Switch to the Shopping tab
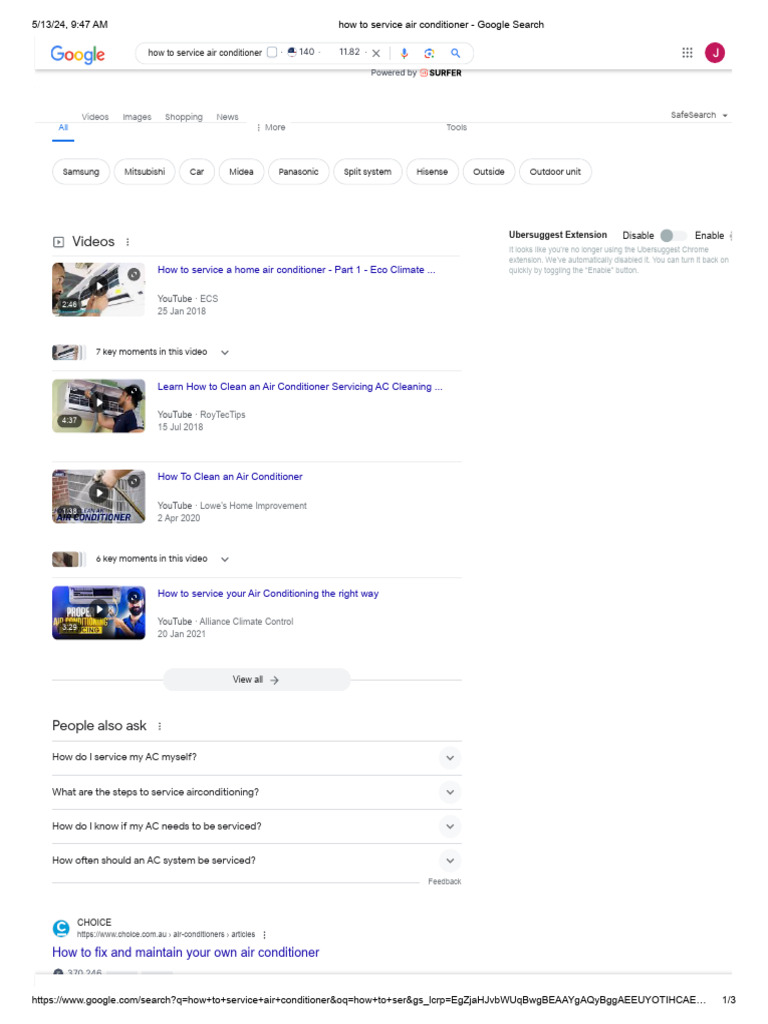This screenshot has height=1024, width=768. point(184,117)
